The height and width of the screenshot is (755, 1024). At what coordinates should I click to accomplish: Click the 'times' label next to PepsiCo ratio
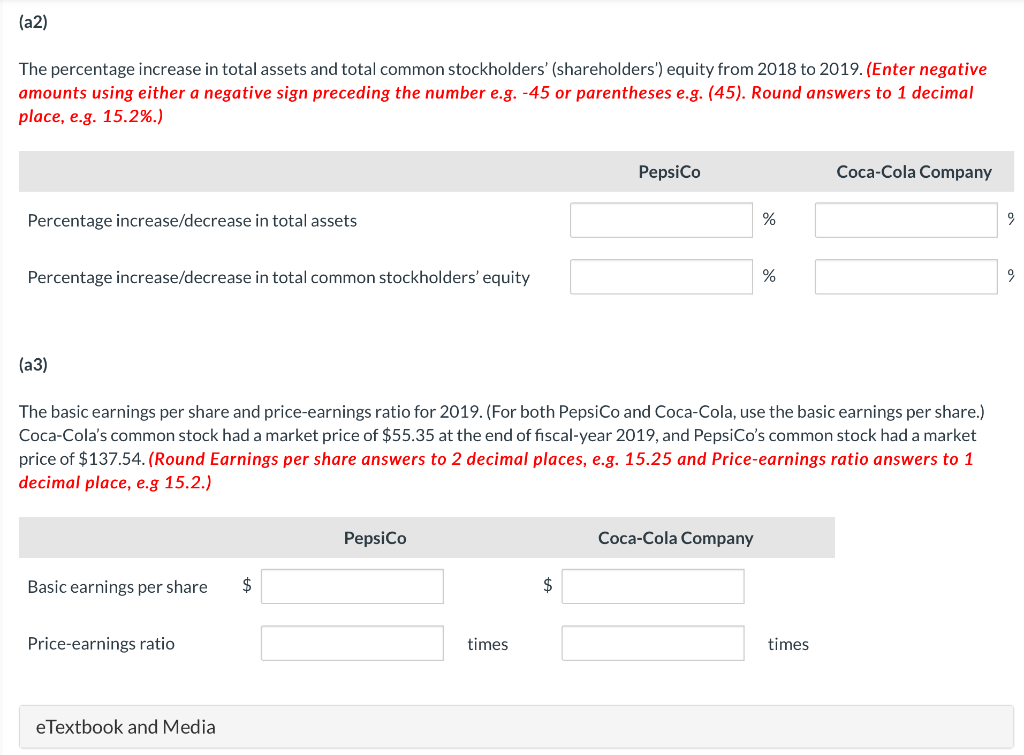(487, 644)
